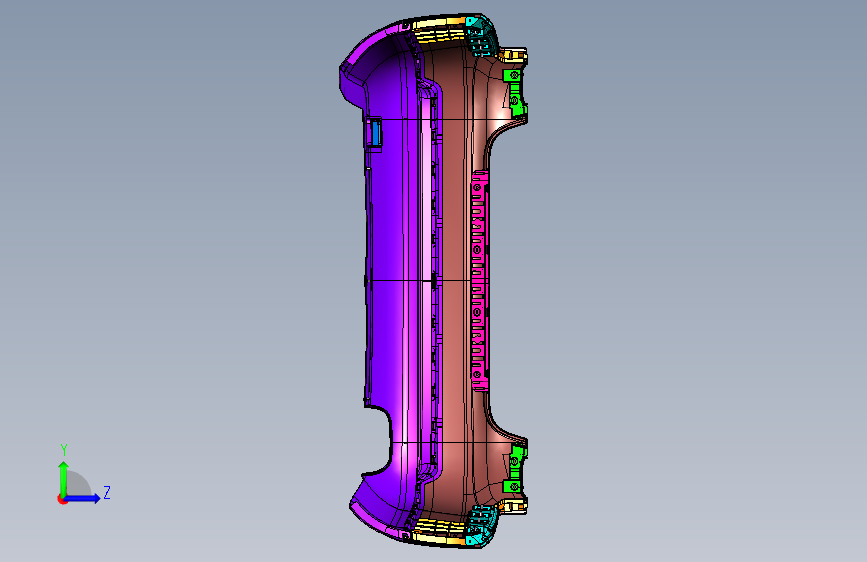
Task: Select the upper green mounting bracket
Action: click(515, 91)
